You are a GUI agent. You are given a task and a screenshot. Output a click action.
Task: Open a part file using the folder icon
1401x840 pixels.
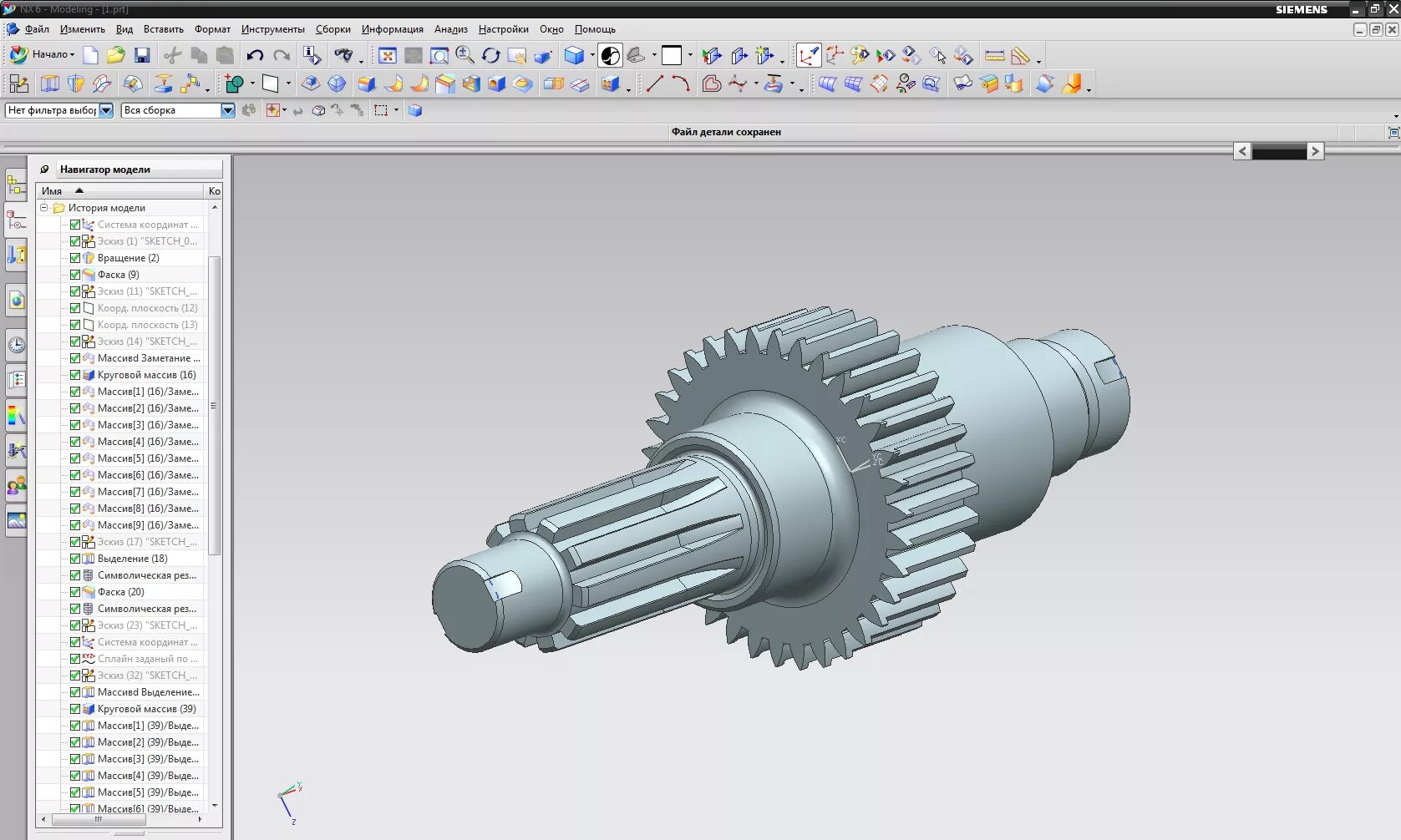pyautogui.click(x=115, y=55)
